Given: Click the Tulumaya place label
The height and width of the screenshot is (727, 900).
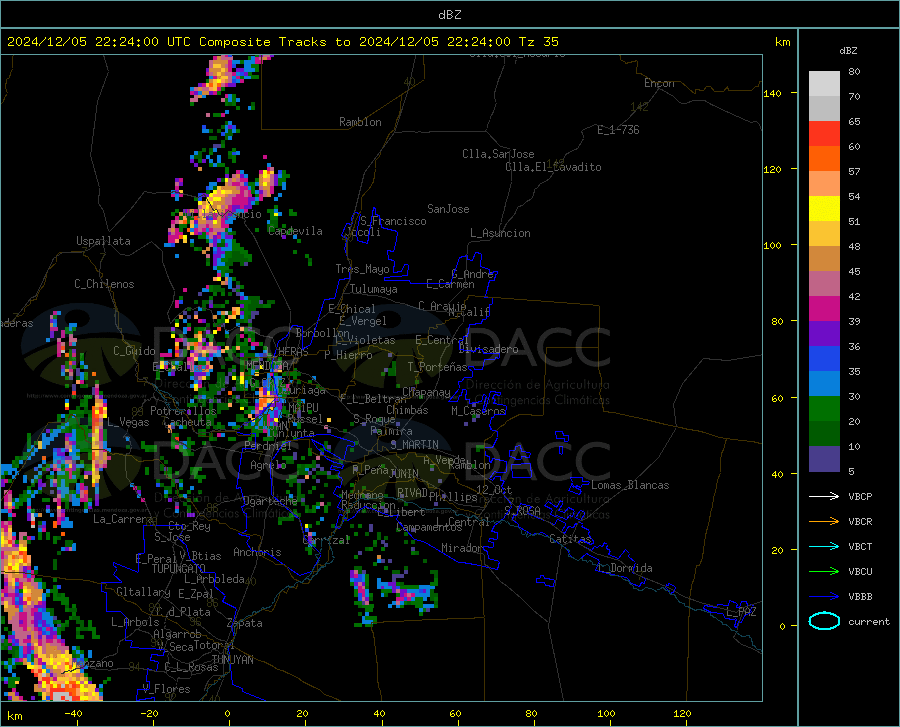Looking at the screenshot, I should [x=374, y=289].
